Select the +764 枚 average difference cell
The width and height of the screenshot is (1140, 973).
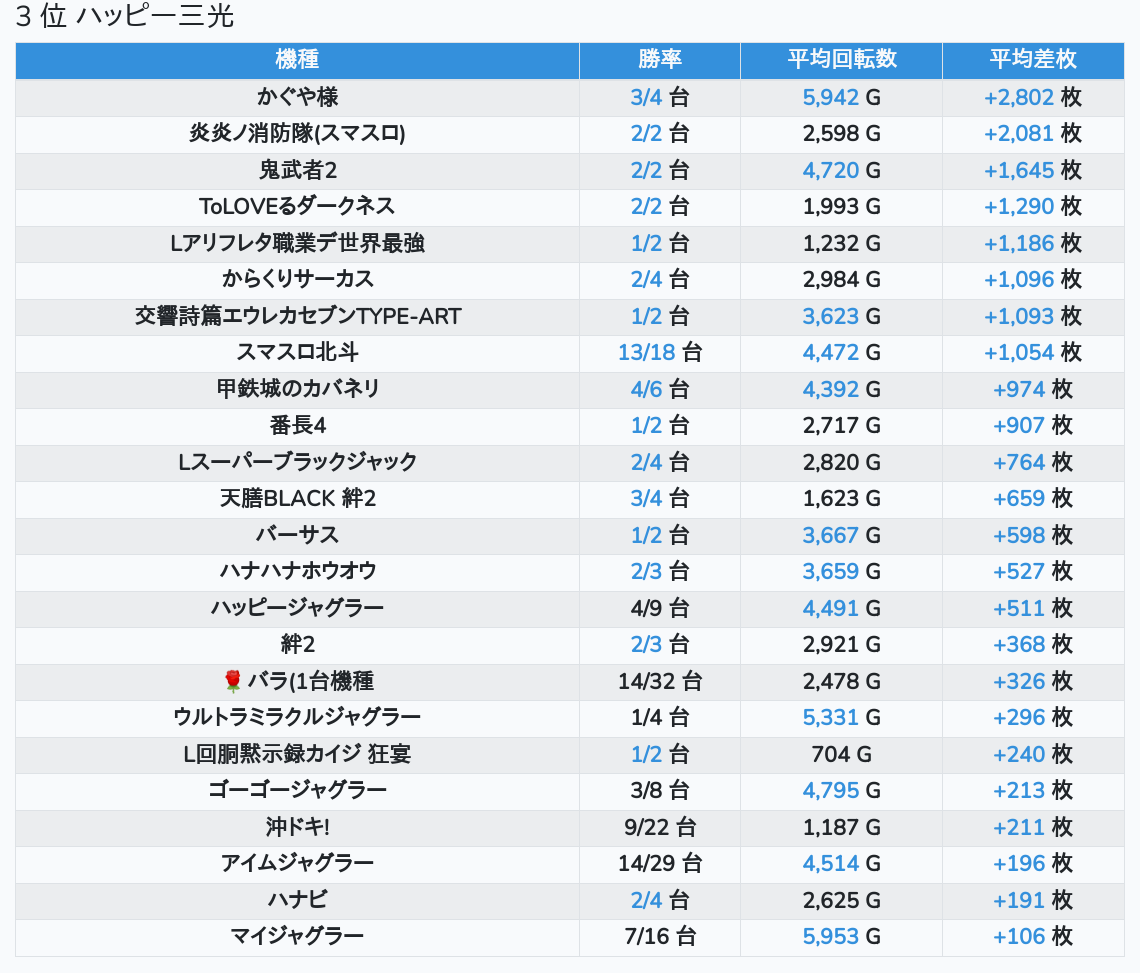click(x=1033, y=462)
